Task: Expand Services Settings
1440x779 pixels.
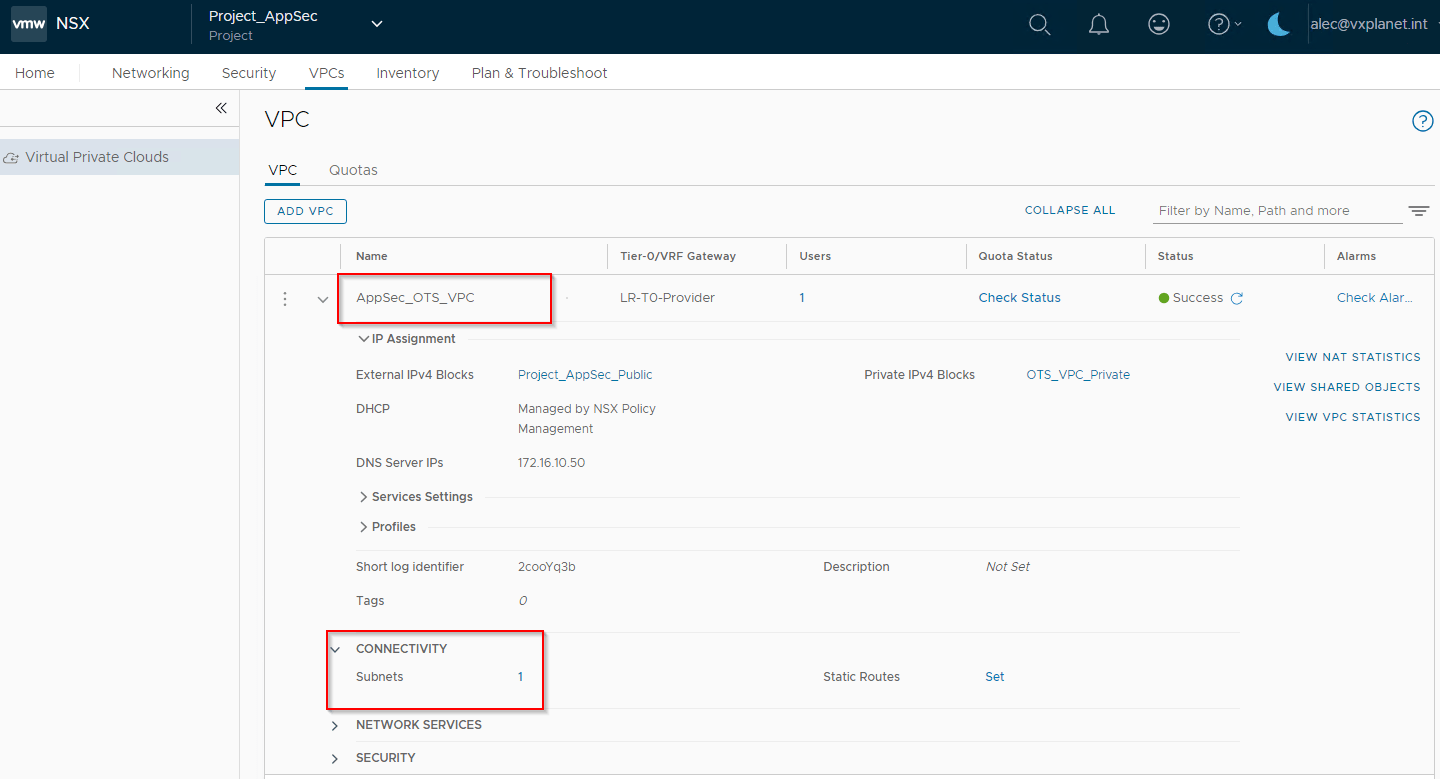Action: click(x=363, y=497)
